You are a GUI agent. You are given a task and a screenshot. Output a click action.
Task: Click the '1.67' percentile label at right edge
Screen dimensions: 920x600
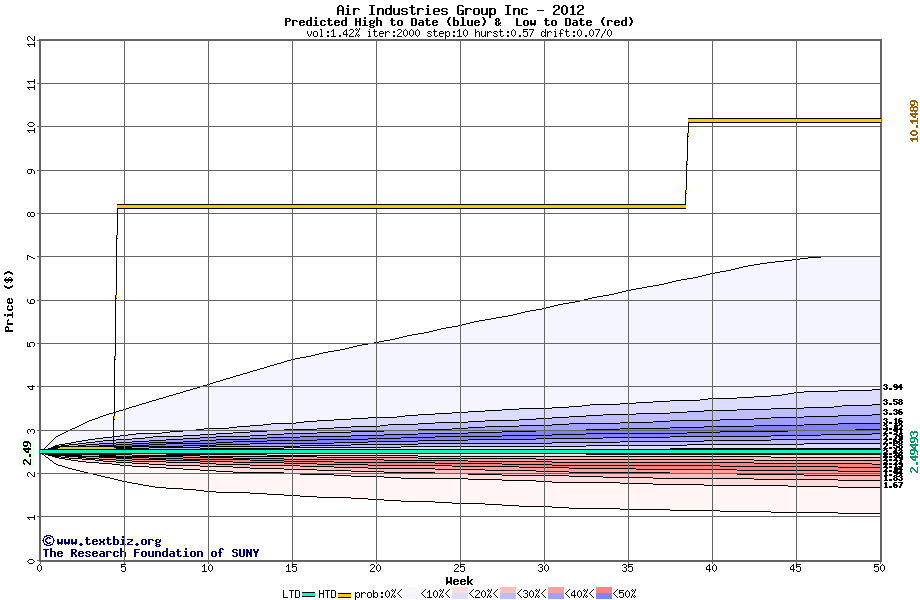click(892, 485)
